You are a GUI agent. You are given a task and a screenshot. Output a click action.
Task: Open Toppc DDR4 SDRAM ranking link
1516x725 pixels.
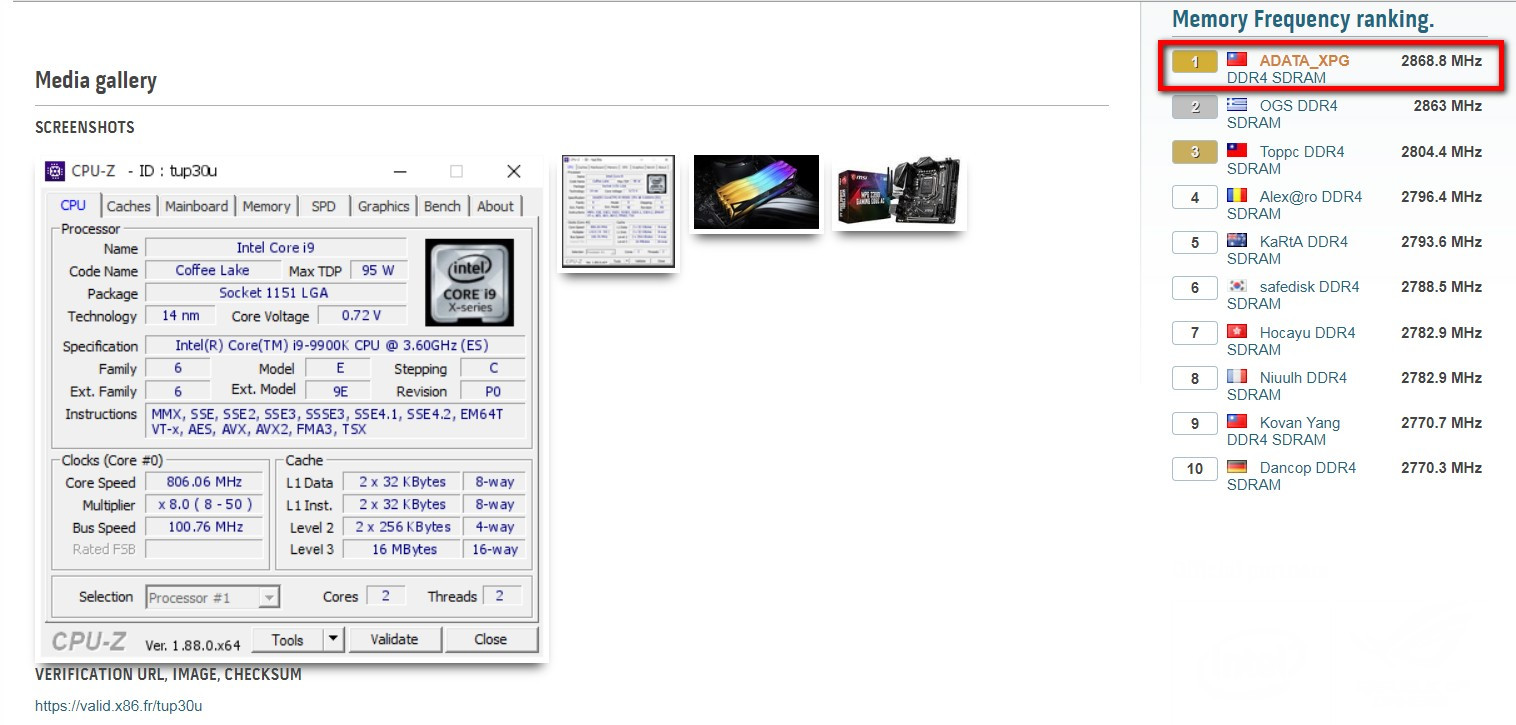pyautogui.click(x=1286, y=160)
